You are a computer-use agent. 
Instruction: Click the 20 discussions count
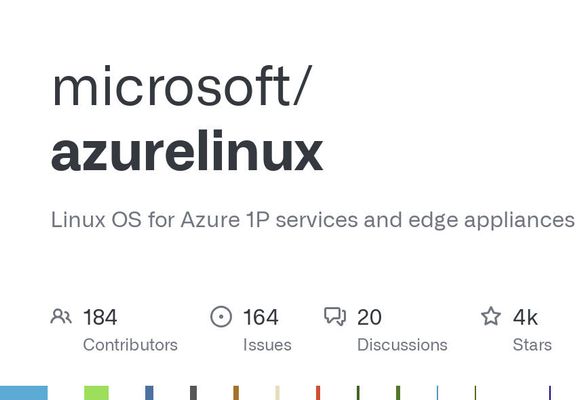coord(369,317)
